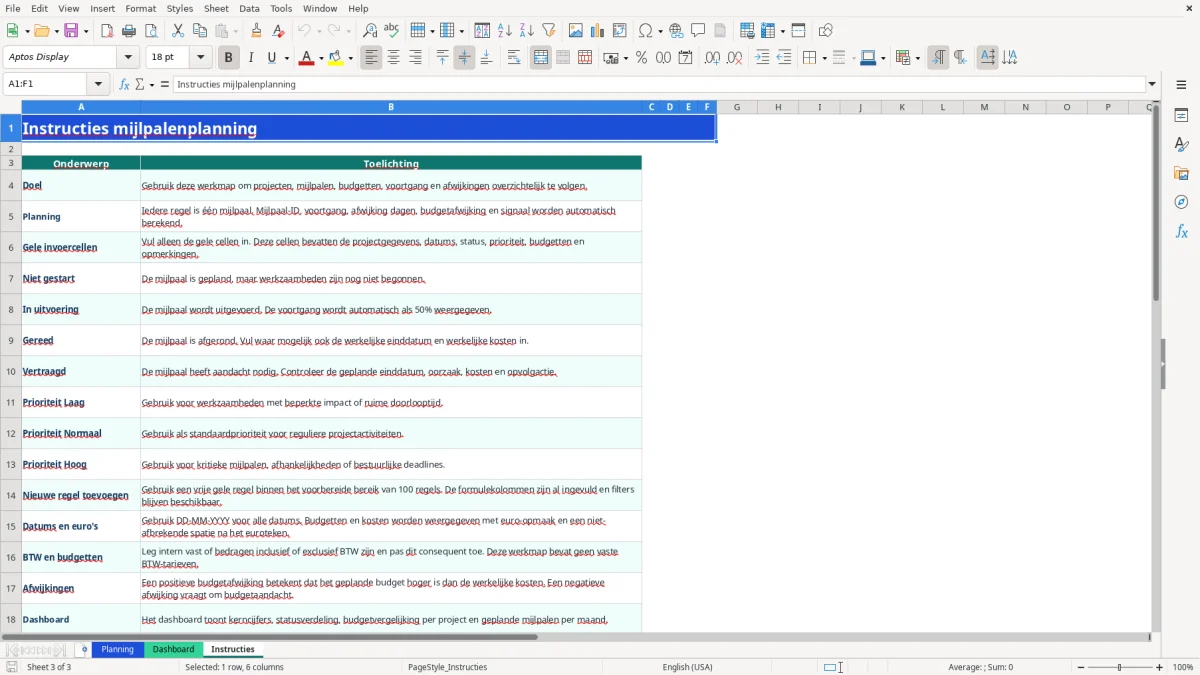The image size is (1200, 675).
Task: Open the sidebar Navigator panel
Action: pos(1181,203)
